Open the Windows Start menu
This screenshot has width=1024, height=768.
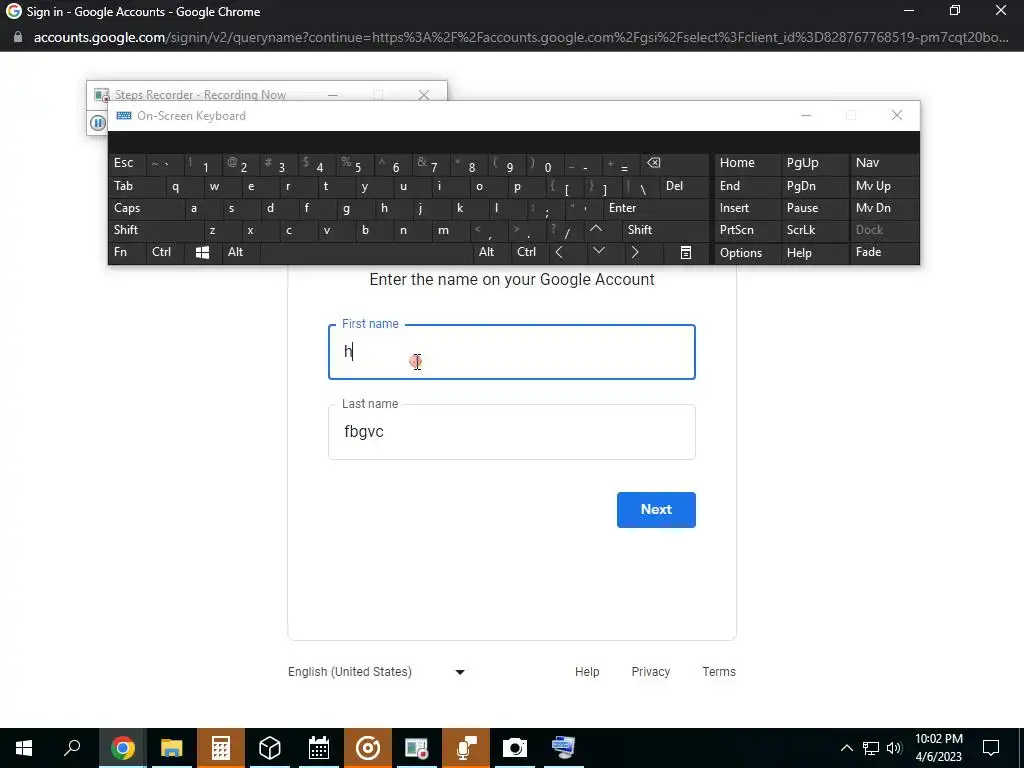pos(24,748)
